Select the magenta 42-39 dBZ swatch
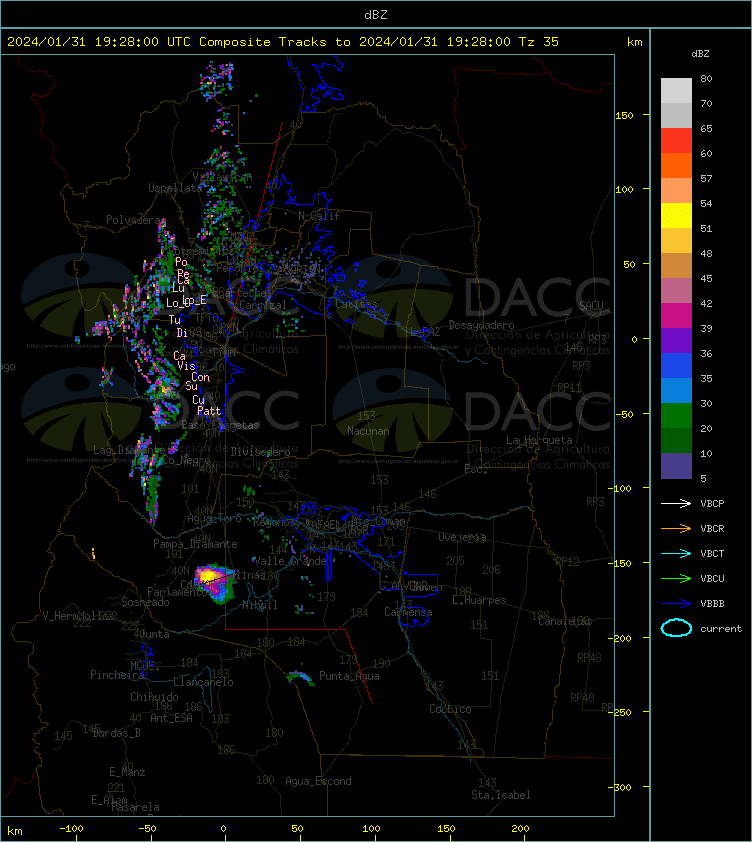Screen dimensions: 752x842 coord(676,315)
